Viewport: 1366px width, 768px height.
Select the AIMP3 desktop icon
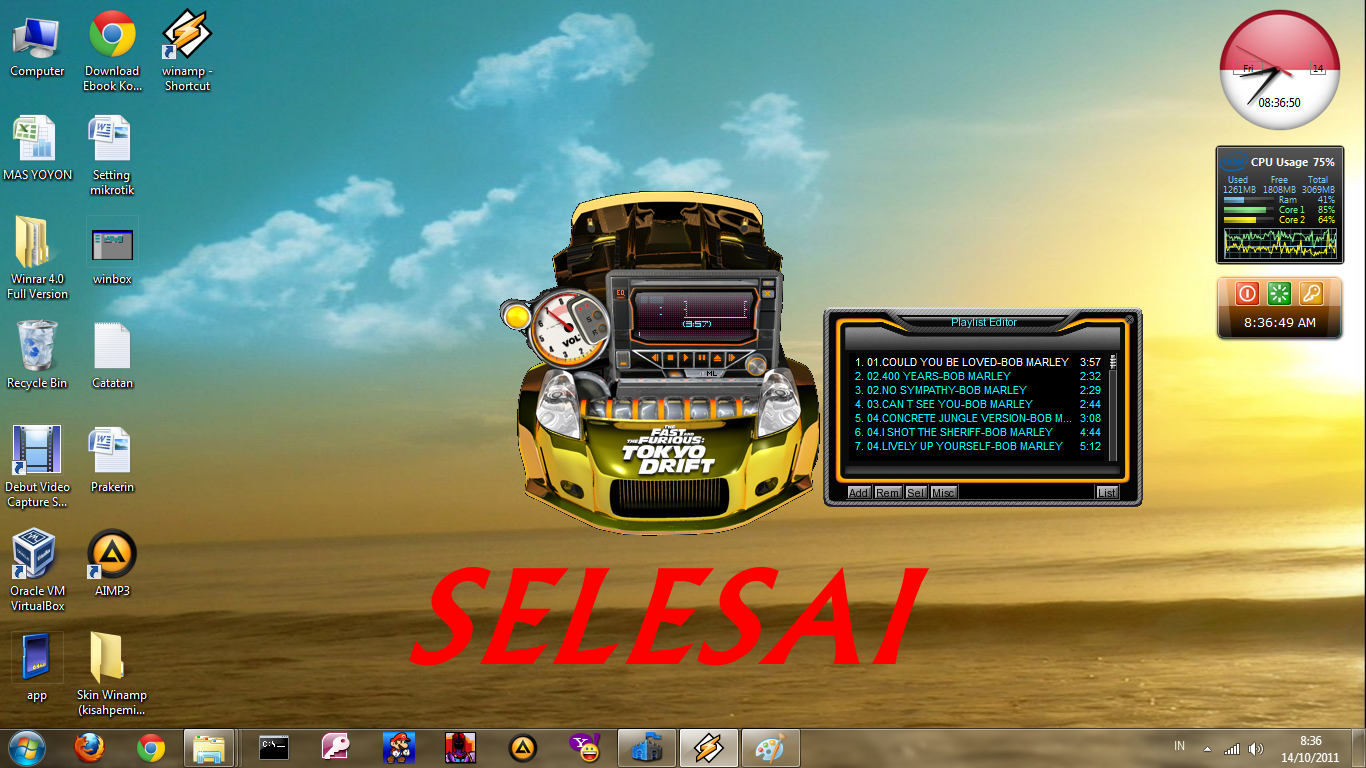[112, 563]
